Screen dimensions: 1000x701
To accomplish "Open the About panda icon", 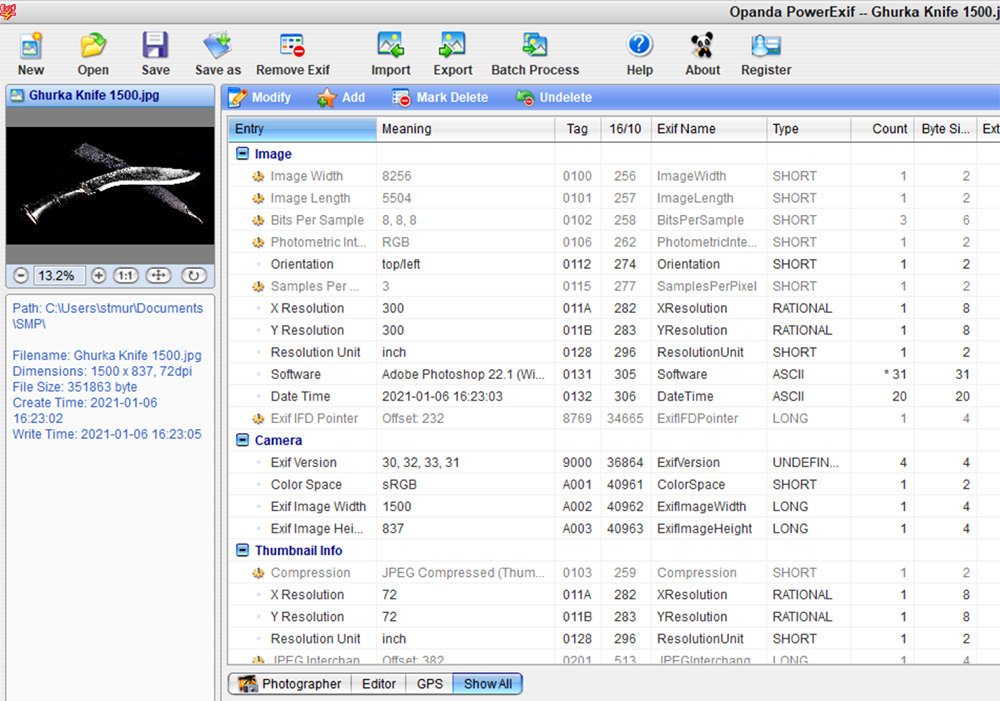I will coord(702,46).
